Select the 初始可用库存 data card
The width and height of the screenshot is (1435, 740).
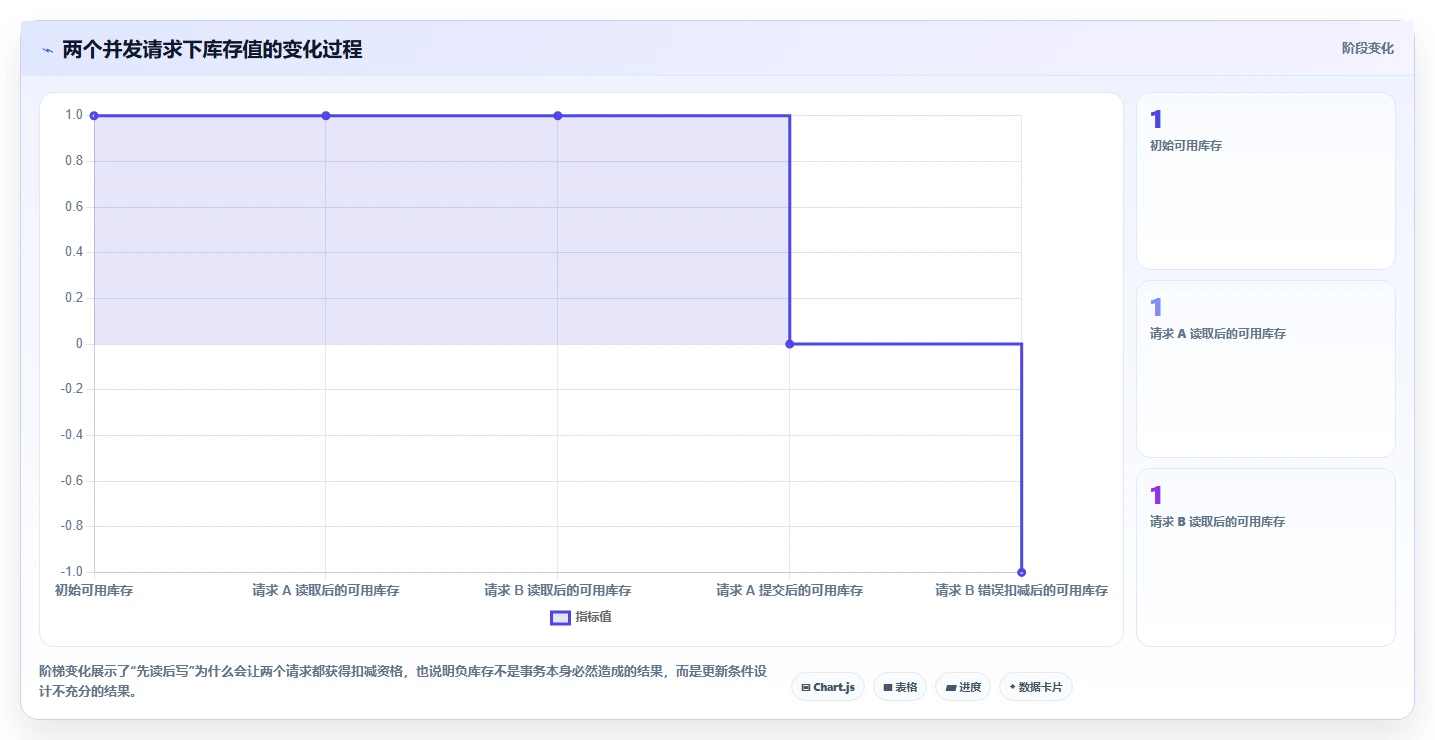tap(1265, 181)
